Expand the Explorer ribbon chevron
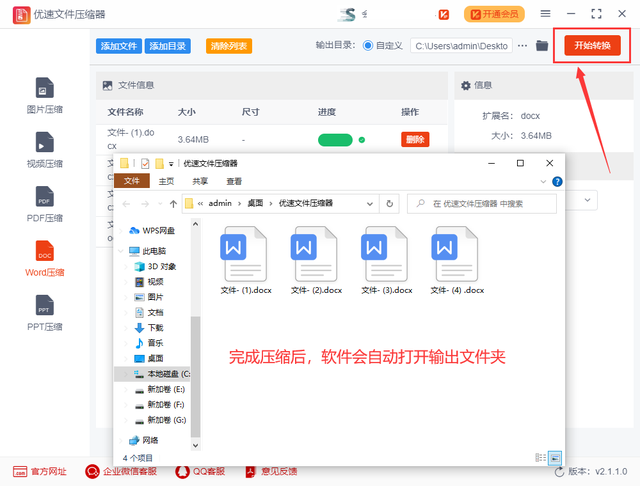Image resolution: width=640 pixels, height=486 pixels. point(543,182)
